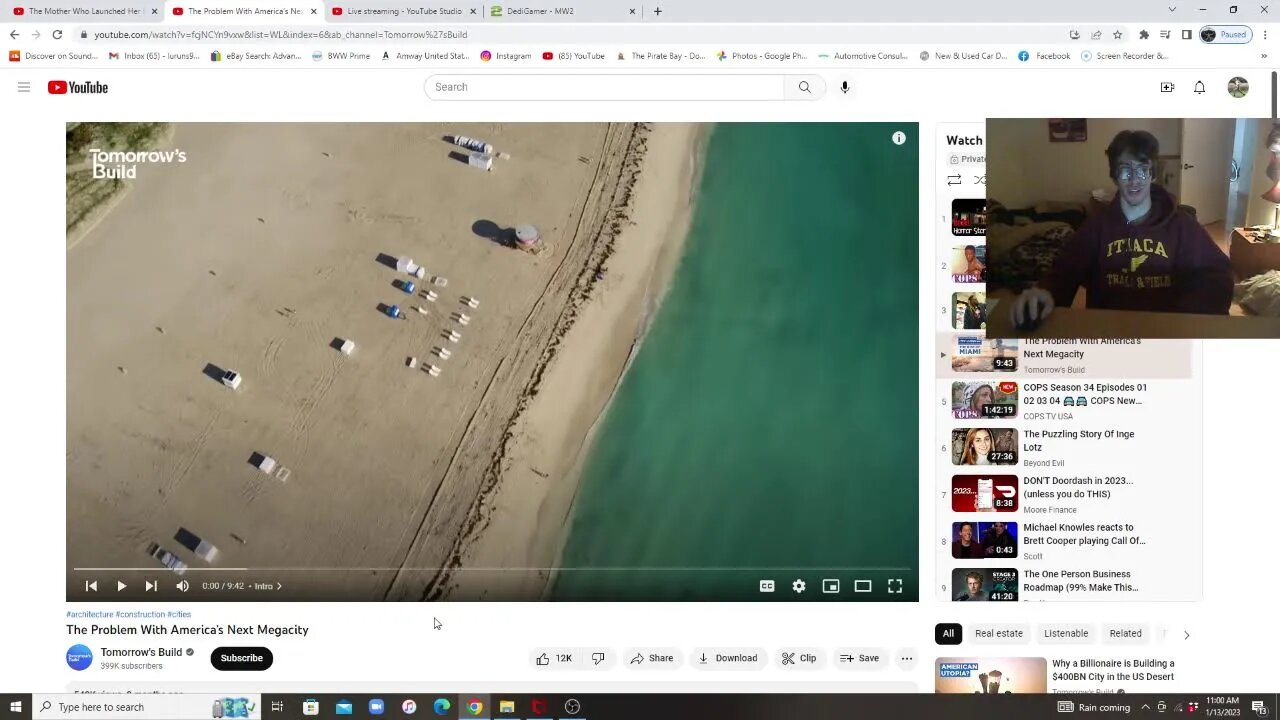Save the video to a playlist

[860, 658]
